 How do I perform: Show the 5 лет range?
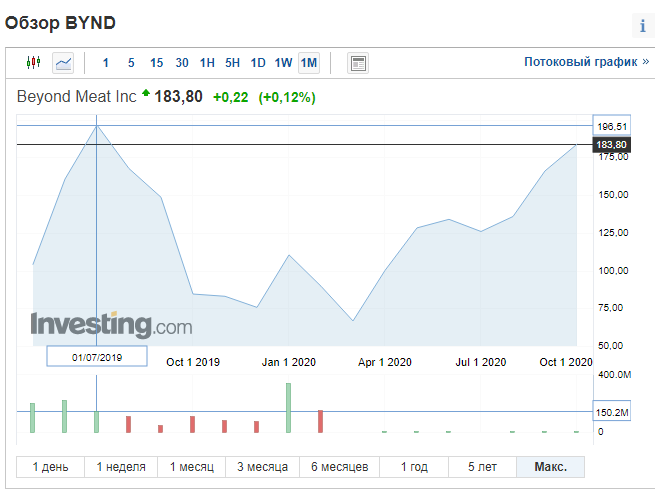click(x=482, y=467)
